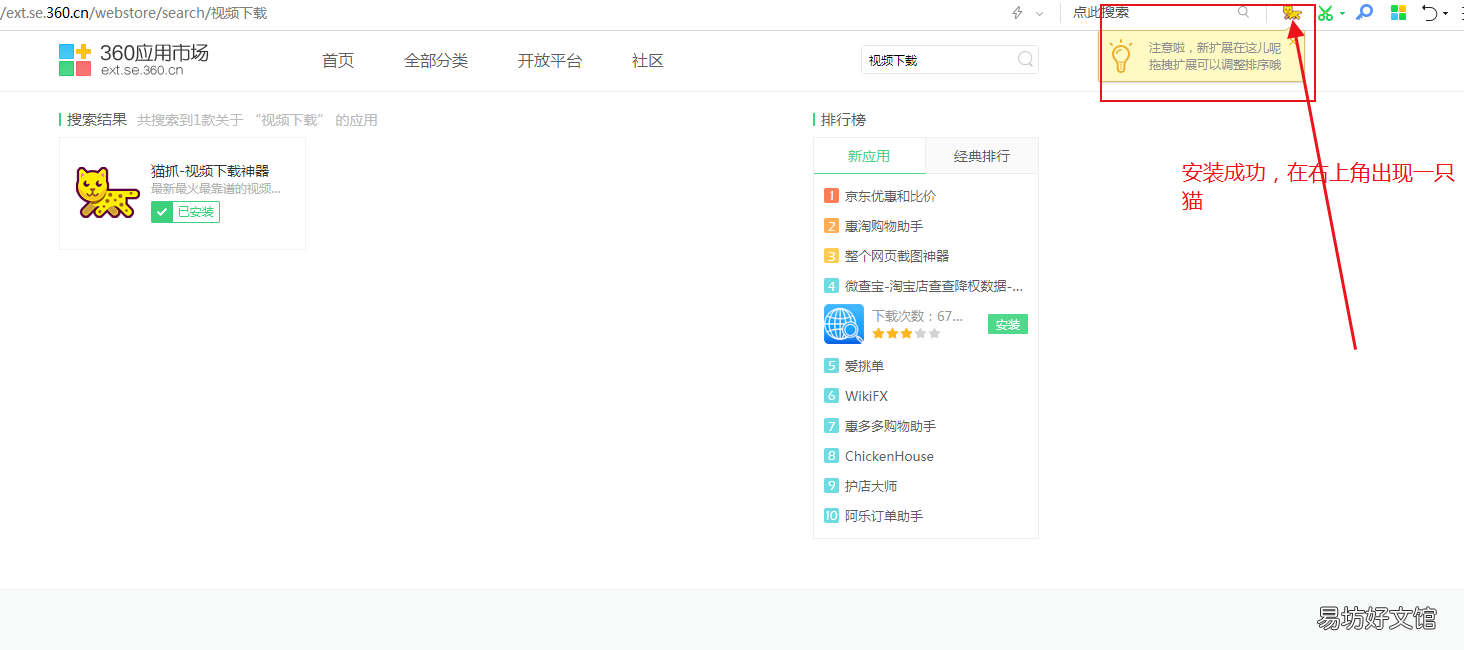Click the yellow cat extension icon
The image size is (1464, 650).
click(x=1292, y=13)
